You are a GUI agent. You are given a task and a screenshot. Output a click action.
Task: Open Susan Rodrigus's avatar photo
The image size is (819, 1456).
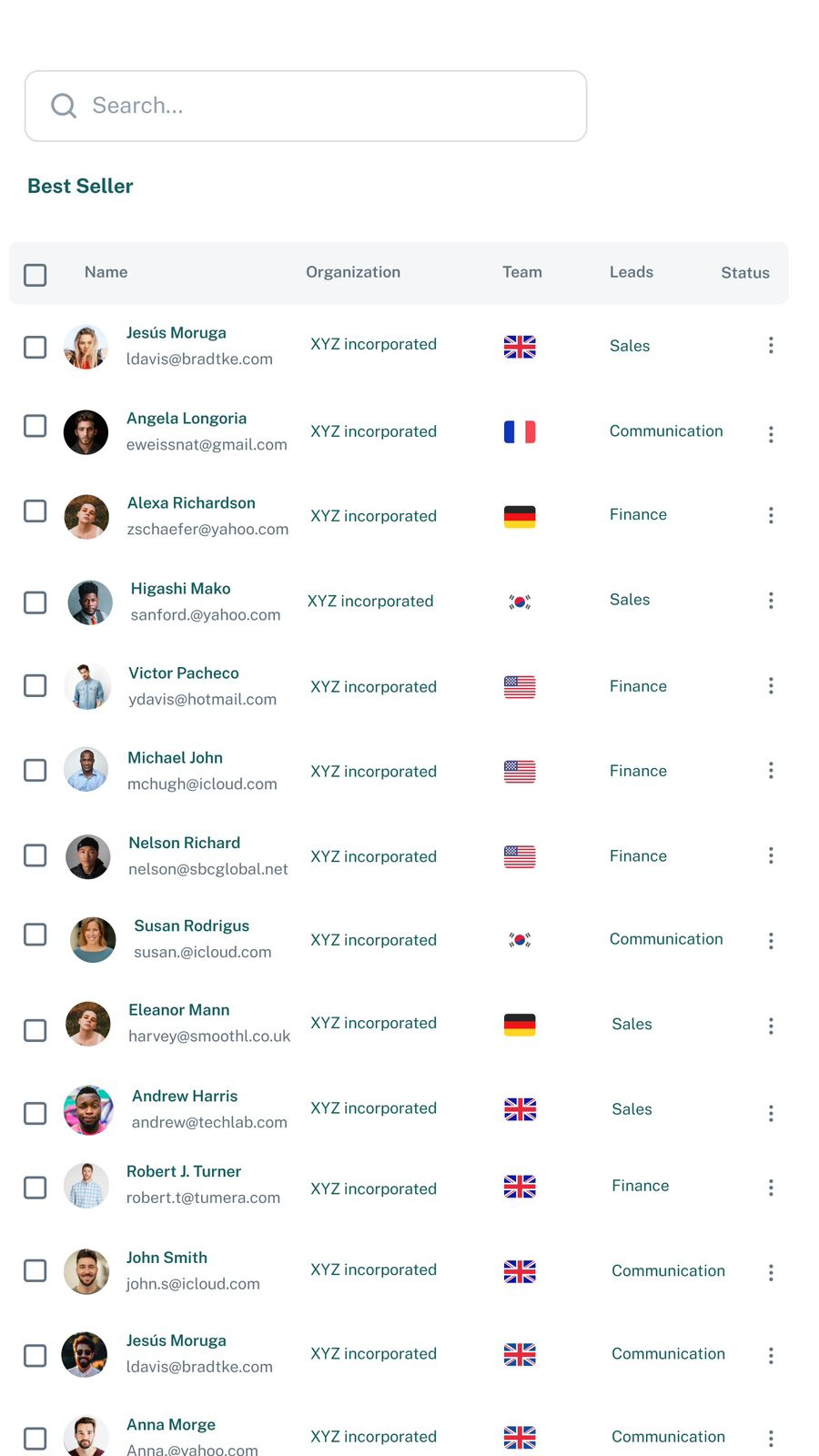(93, 940)
